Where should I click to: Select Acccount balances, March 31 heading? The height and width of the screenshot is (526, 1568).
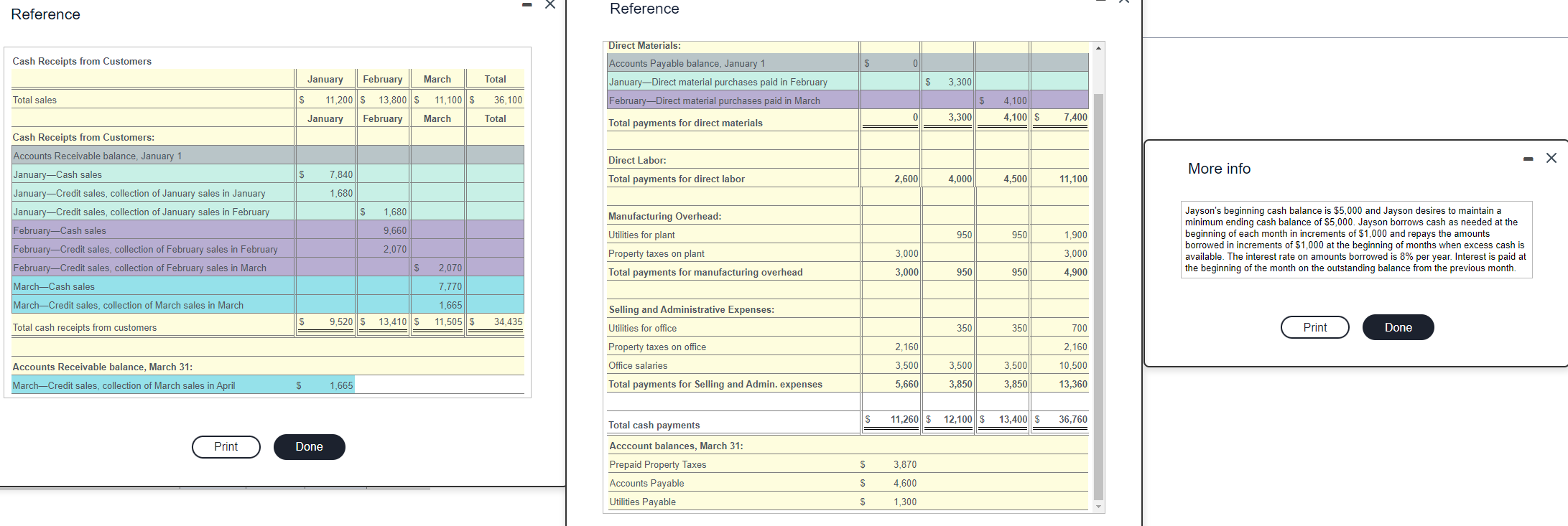point(676,446)
